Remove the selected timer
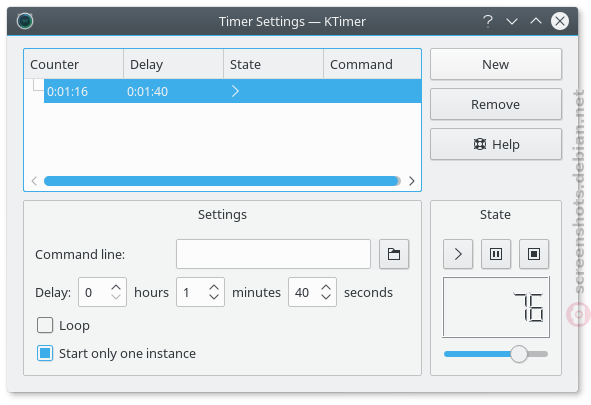The height and width of the screenshot is (405, 591). 496,104
